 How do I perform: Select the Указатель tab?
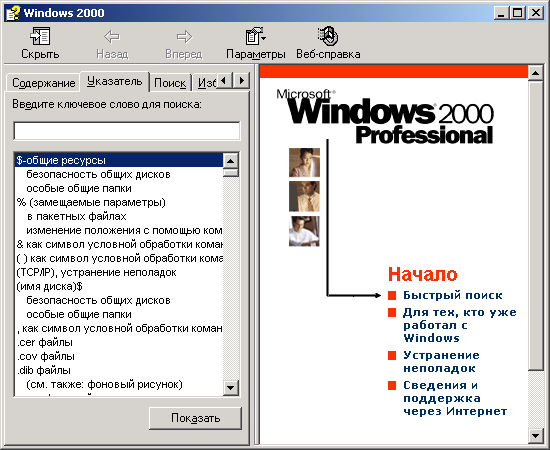(115, 81)
